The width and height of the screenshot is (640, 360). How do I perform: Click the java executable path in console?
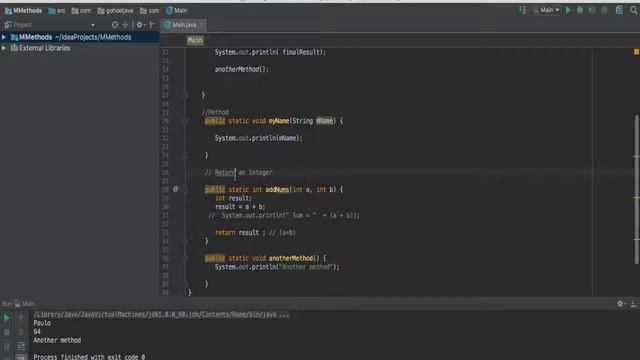click(161, 315)
